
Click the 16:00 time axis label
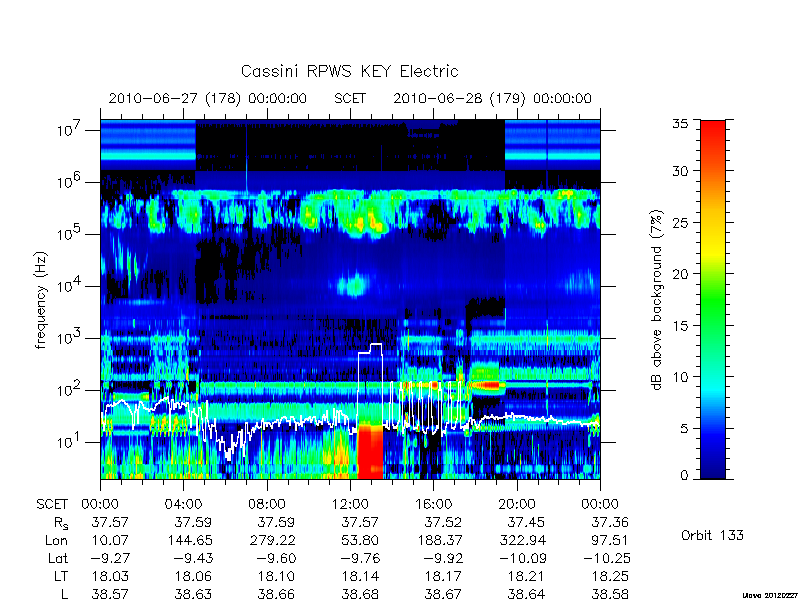tap(433, 505)
